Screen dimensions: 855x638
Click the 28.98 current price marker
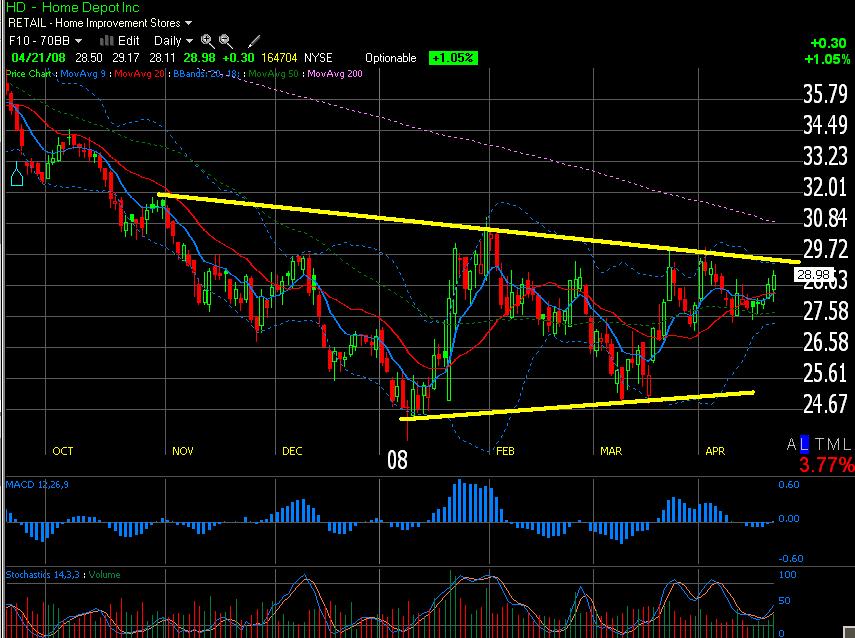tap(813, 275)
